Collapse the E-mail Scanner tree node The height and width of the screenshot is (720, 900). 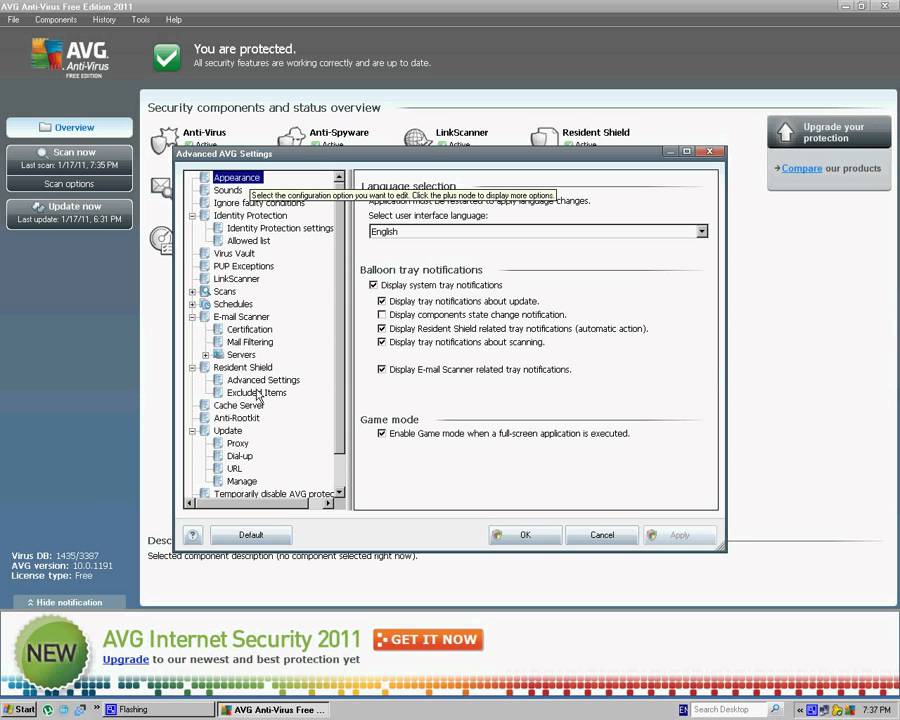click(192, 317)
